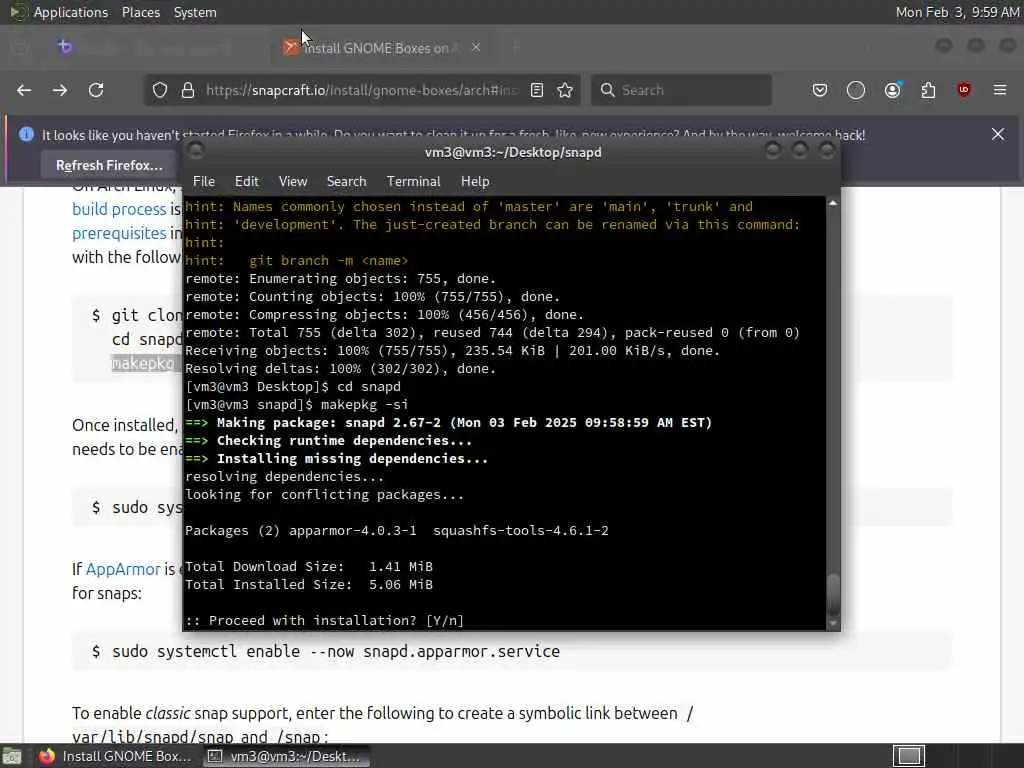Image resolution: width=1024 pixels, height=768 pixels.
Task: Open the Terminal menu in terminal
Action: 413,182
